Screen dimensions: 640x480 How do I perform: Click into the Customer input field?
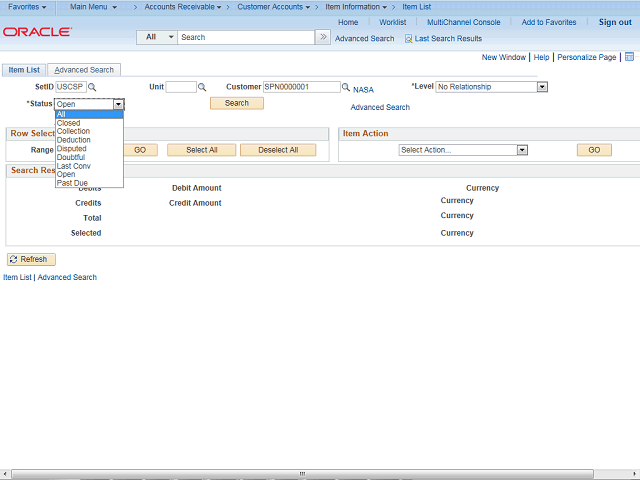point(301,87)
